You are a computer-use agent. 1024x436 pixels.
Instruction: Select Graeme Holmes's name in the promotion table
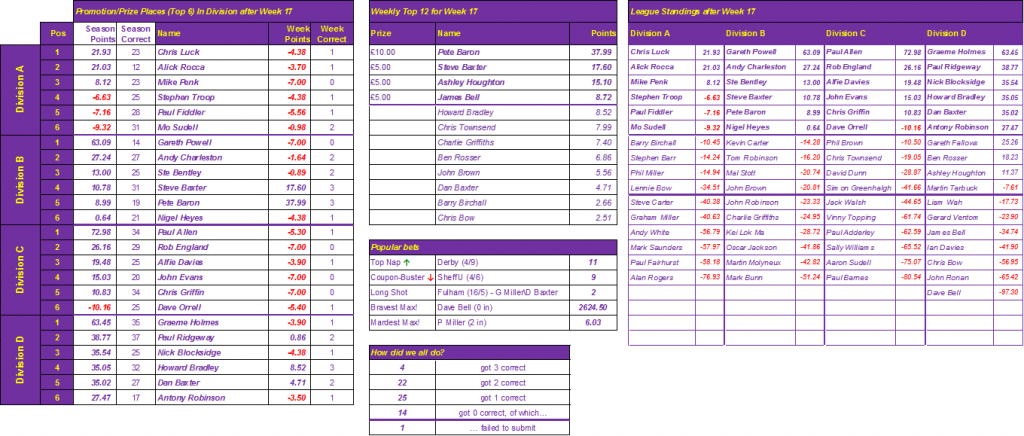[187, 322]
